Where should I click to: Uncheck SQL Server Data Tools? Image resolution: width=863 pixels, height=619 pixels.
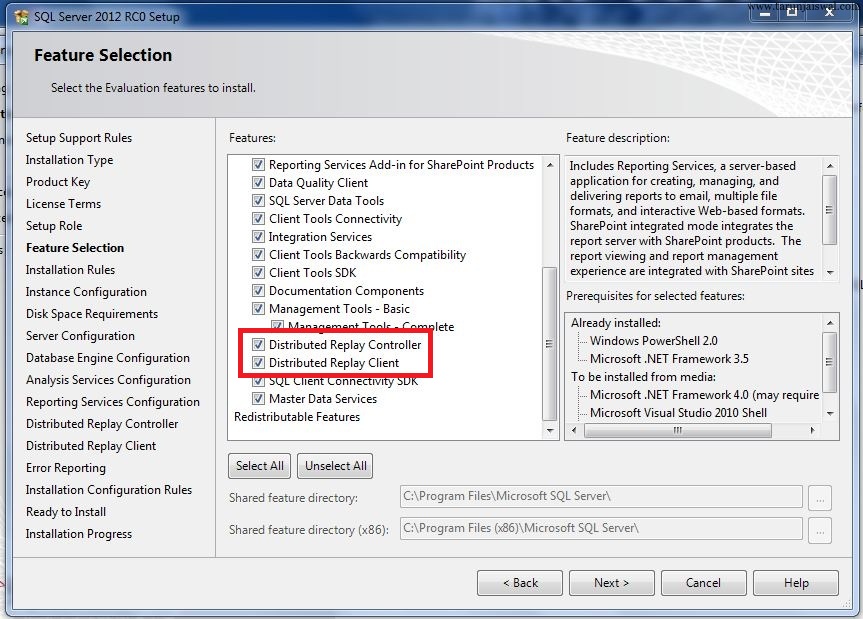258,199
